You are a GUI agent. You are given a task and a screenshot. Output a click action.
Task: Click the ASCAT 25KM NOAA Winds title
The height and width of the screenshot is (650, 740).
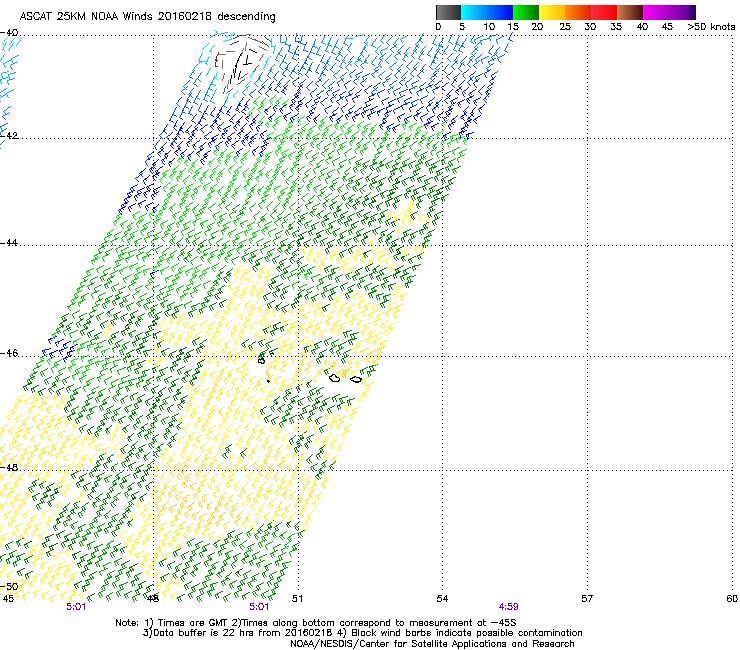[147, 16]
